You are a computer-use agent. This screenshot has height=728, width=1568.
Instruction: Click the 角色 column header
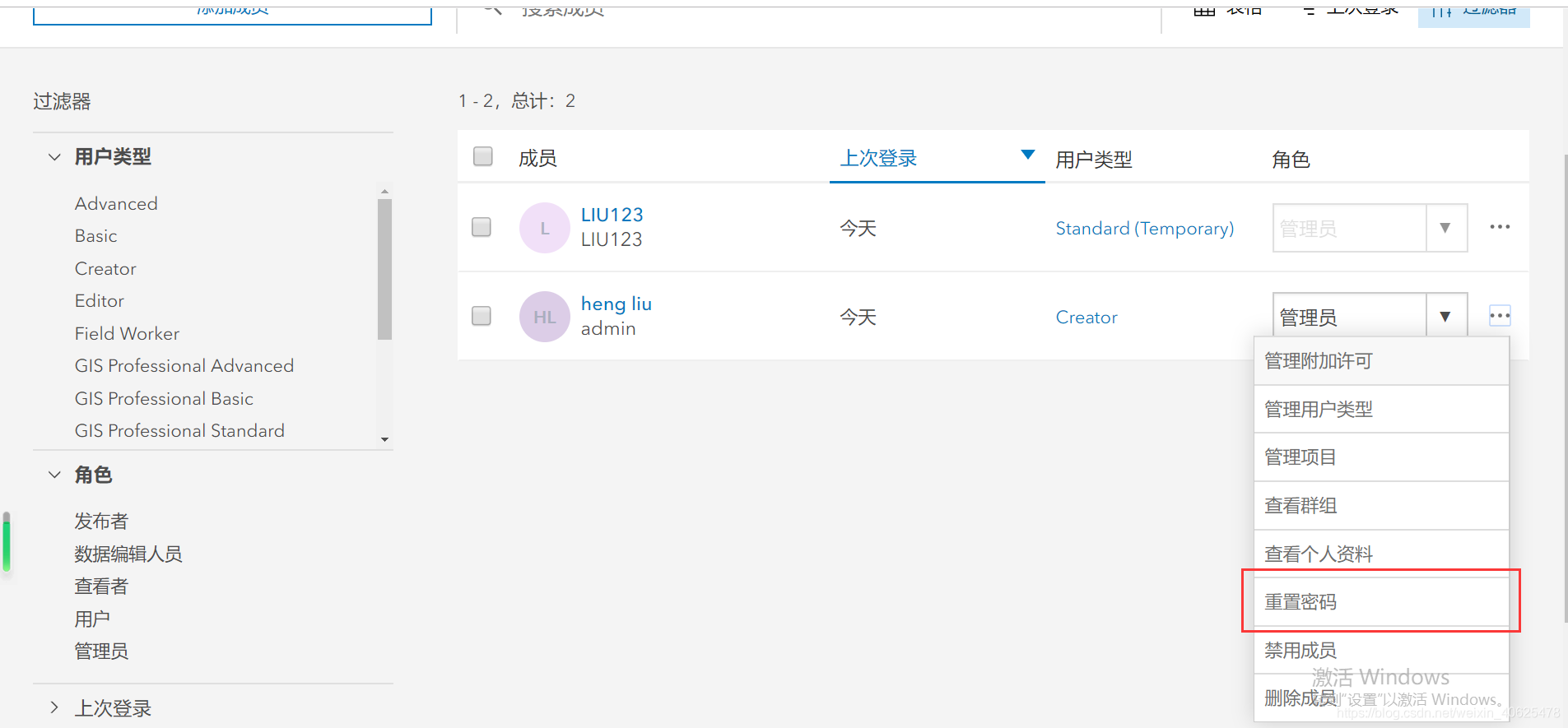[1291, 160]
